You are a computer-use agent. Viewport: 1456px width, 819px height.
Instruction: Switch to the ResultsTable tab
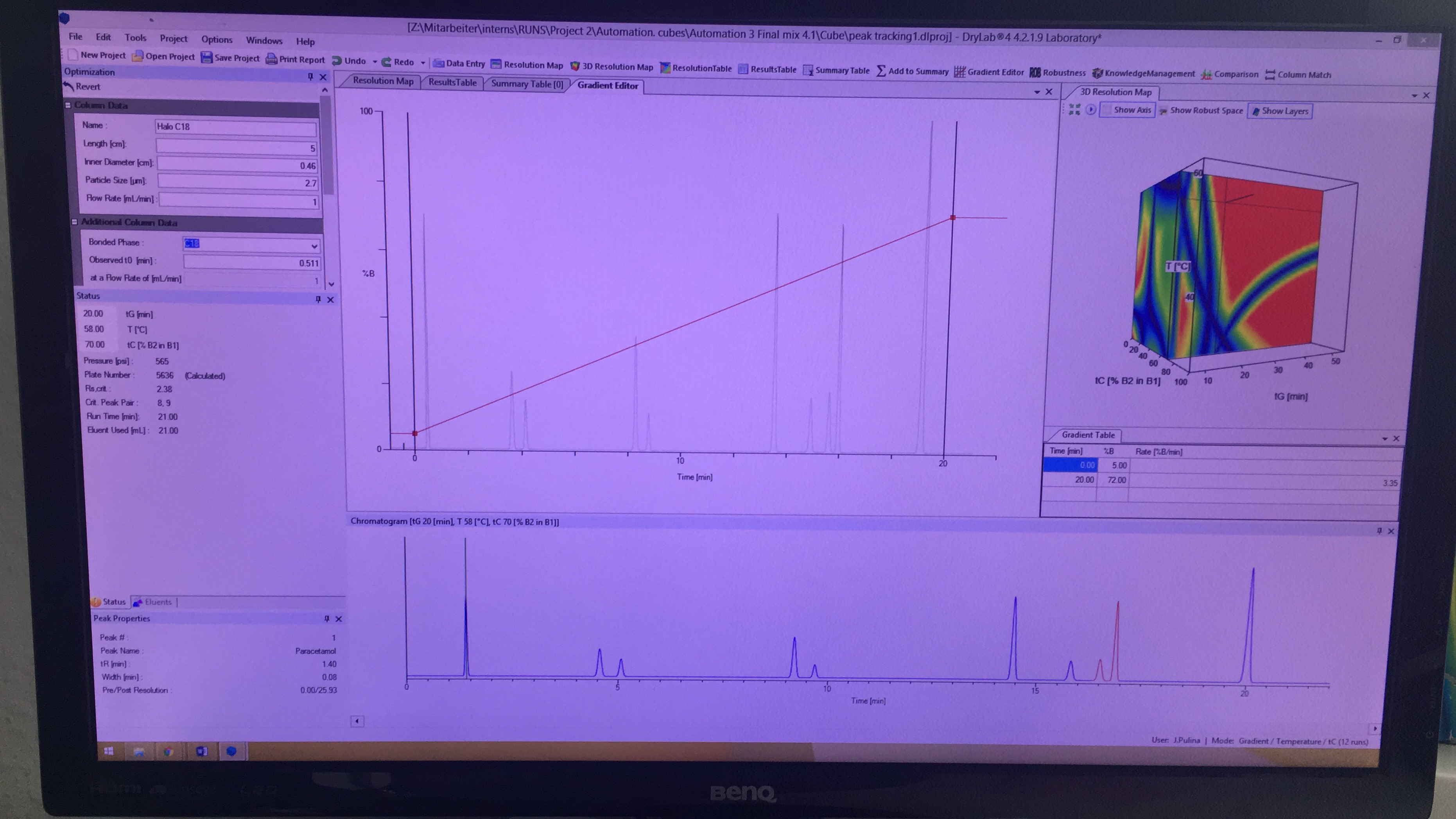tap(452, 82)
